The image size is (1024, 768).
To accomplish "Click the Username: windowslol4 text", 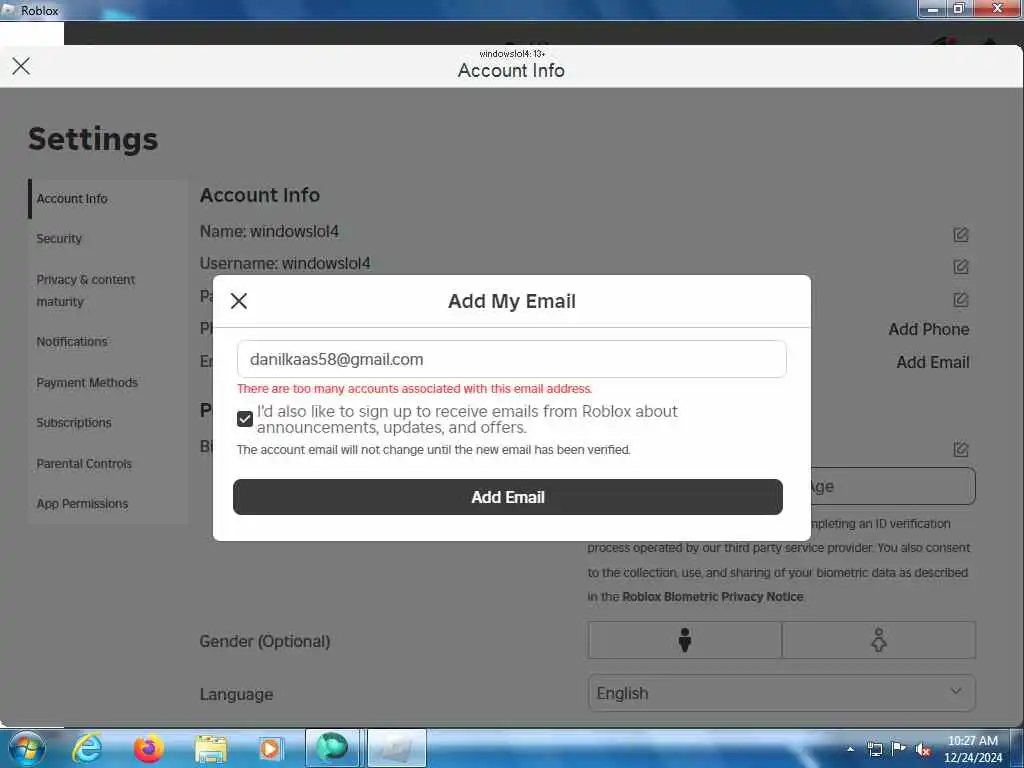I will pos(285,263).
